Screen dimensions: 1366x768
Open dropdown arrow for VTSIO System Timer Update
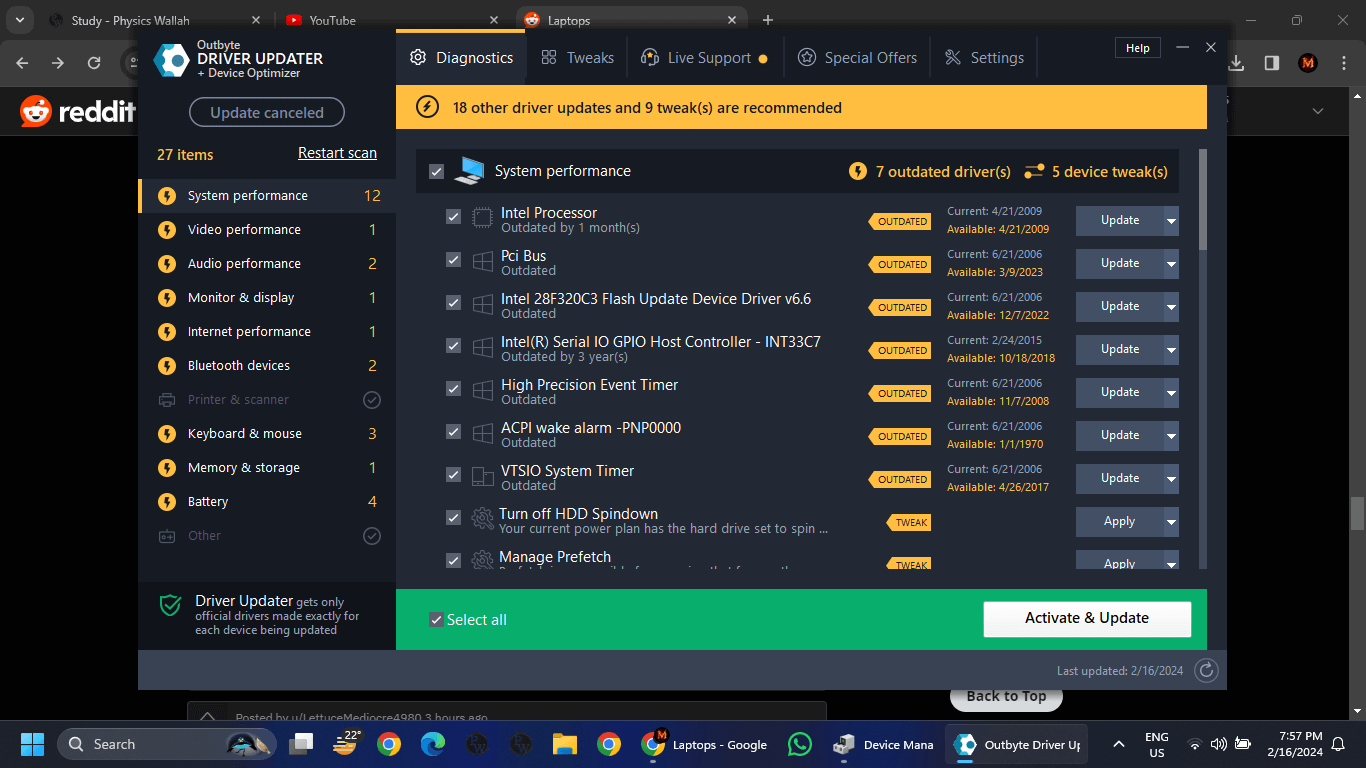tap(1171, 479)
